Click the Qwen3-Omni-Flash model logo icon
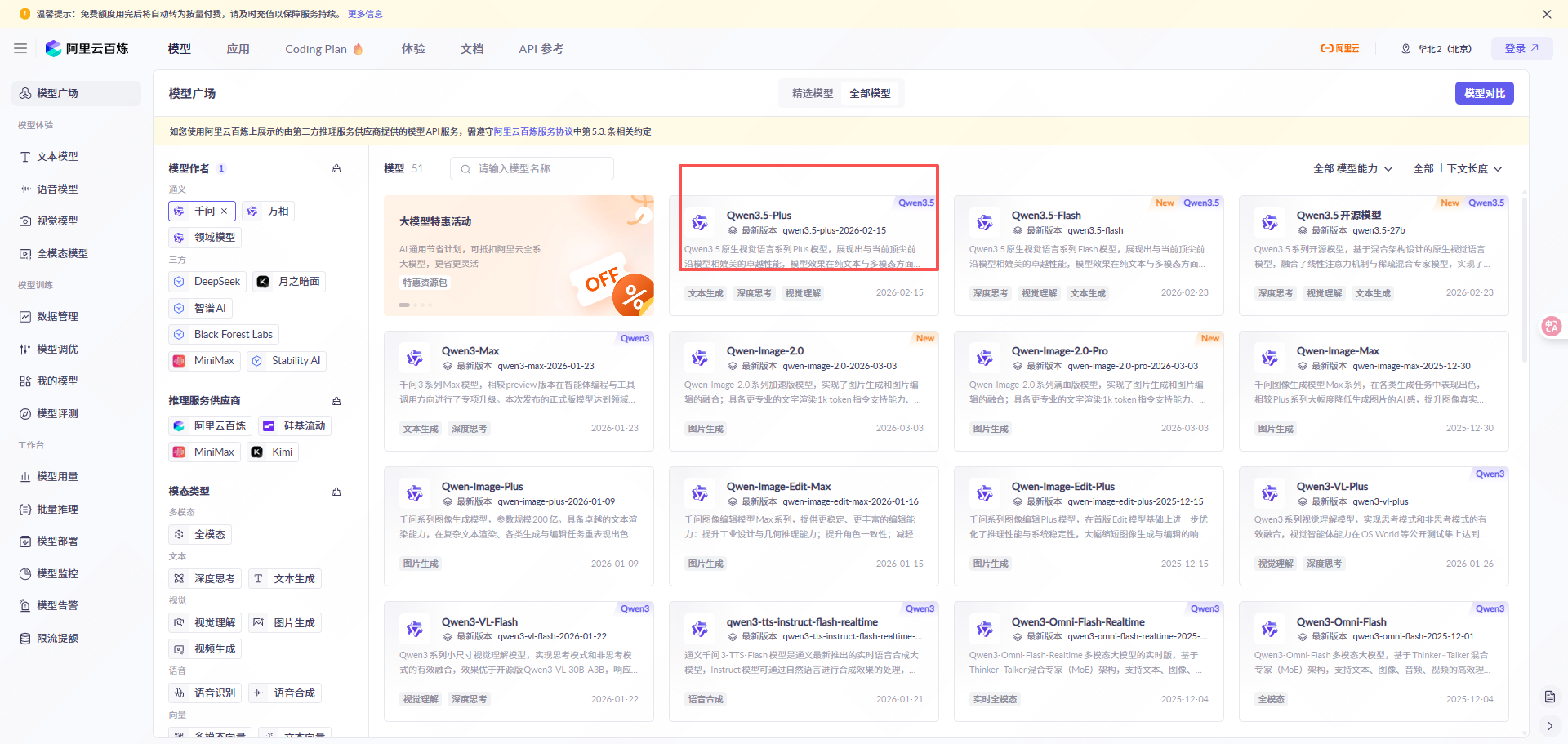Image resolution: width=1568 pixels, height=744 pixels. 1270,629
